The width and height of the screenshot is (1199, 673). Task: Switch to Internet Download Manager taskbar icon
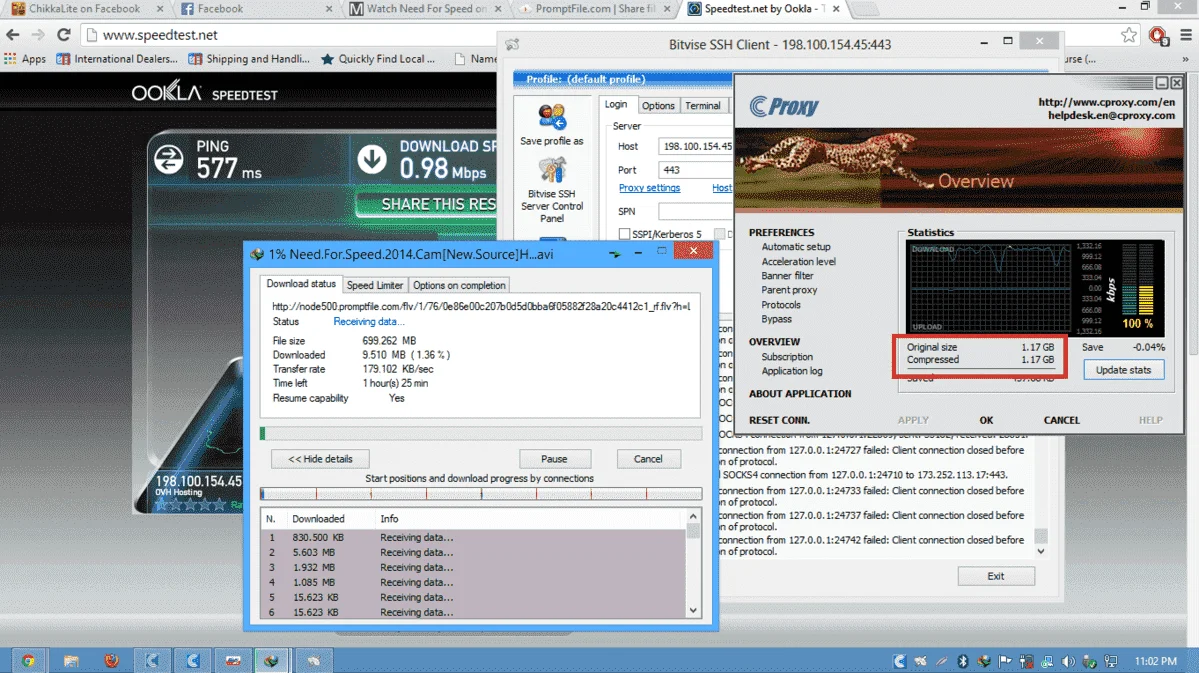[x=271, y=660]
